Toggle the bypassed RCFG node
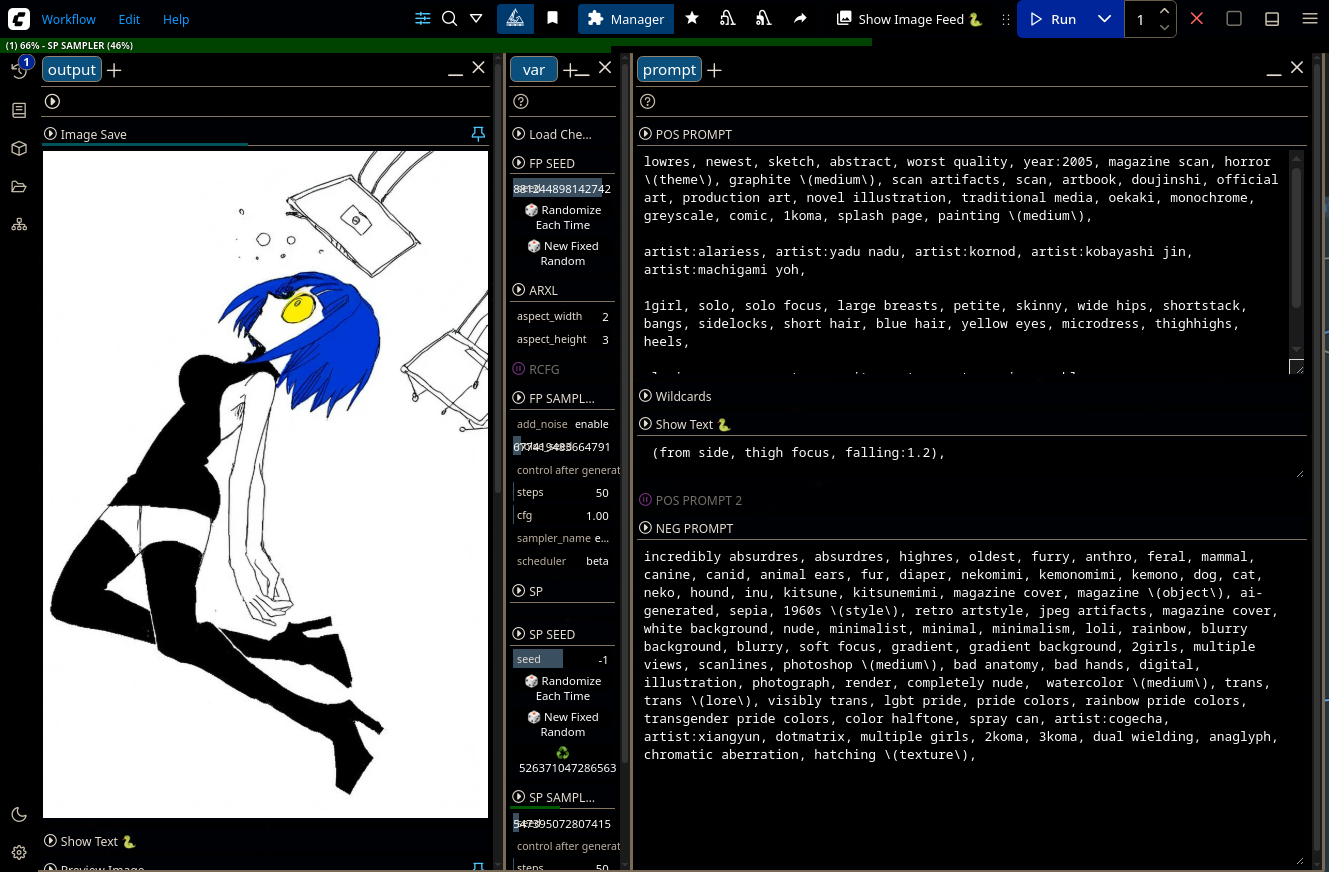 (519, 369)
